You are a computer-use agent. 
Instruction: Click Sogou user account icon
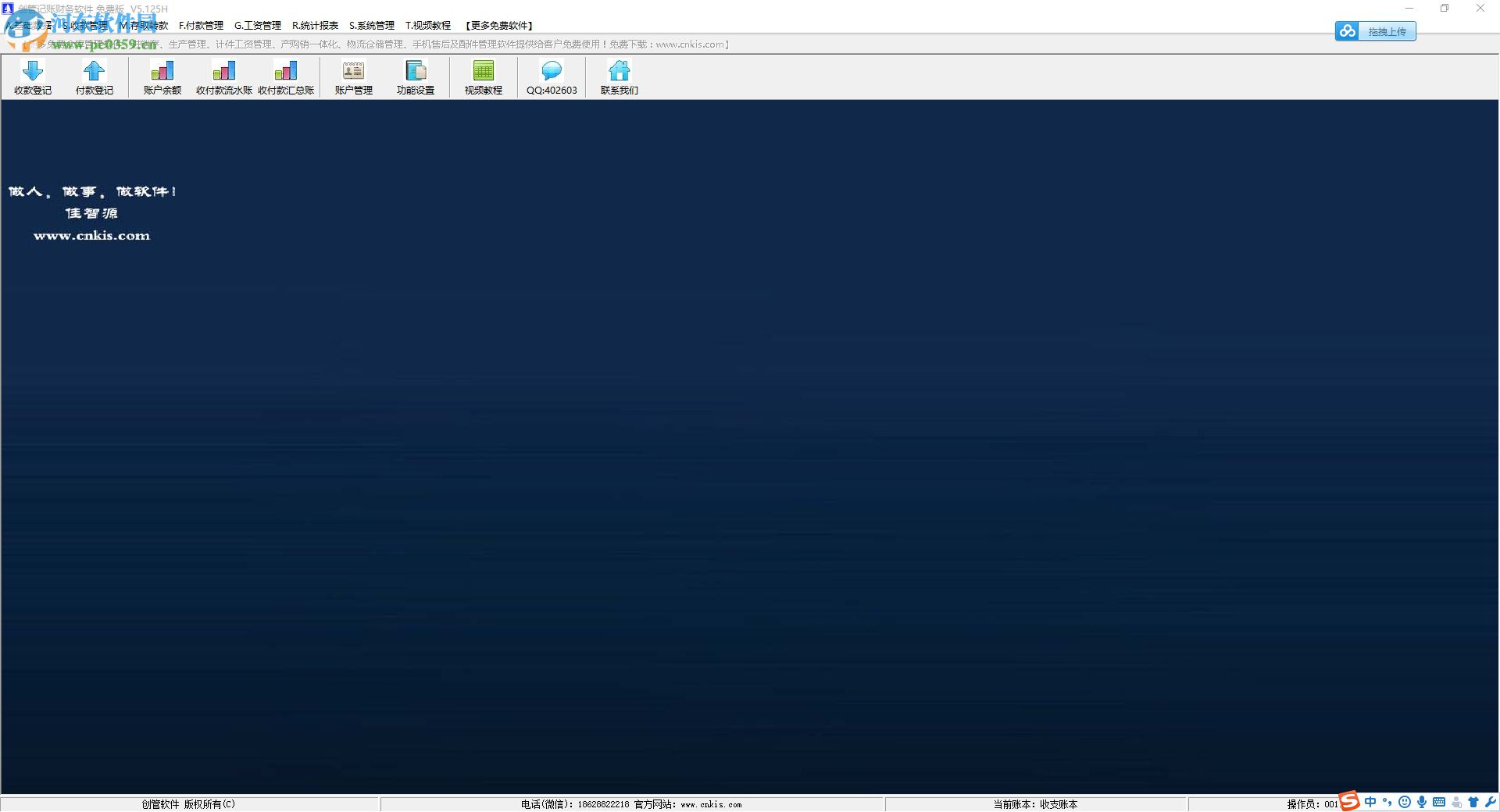(1456, 802)
